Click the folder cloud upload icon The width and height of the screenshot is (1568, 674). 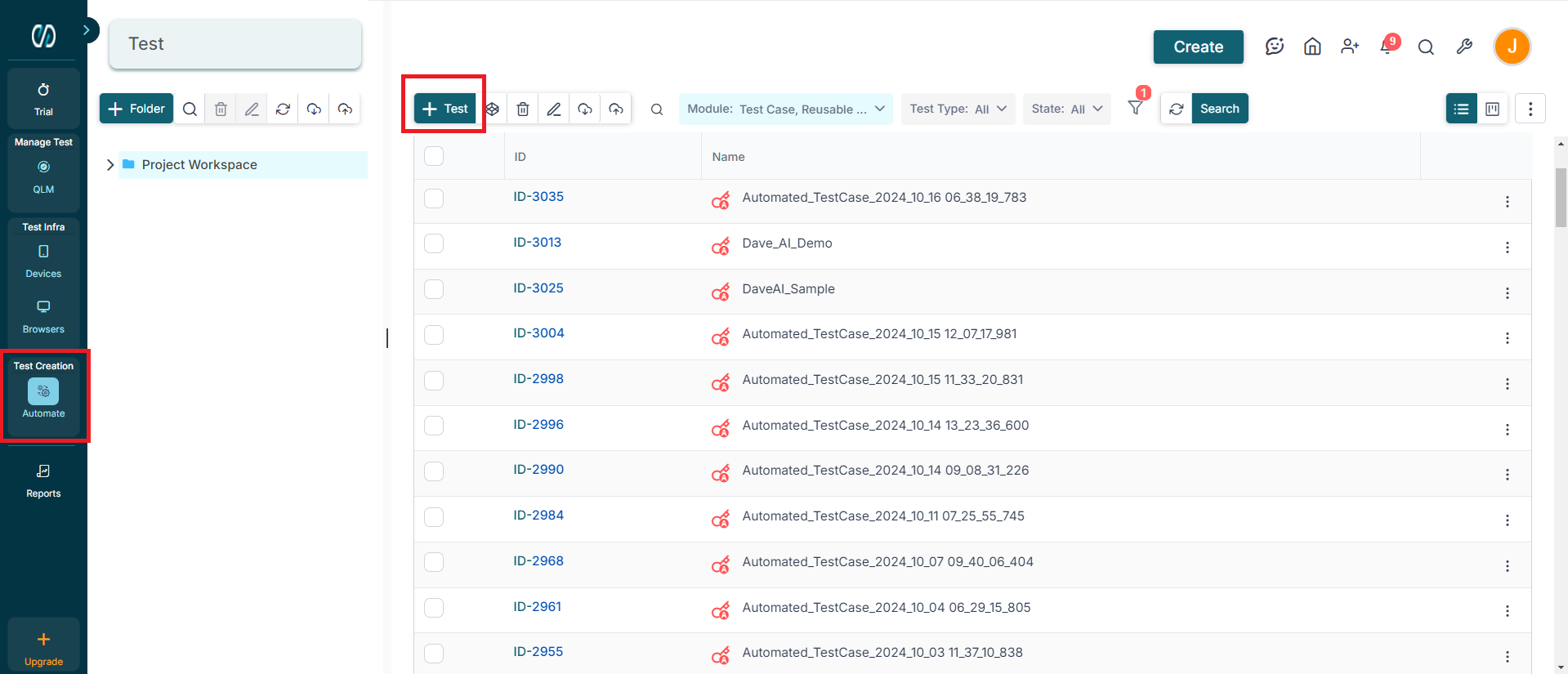click(x=345, y=109)
